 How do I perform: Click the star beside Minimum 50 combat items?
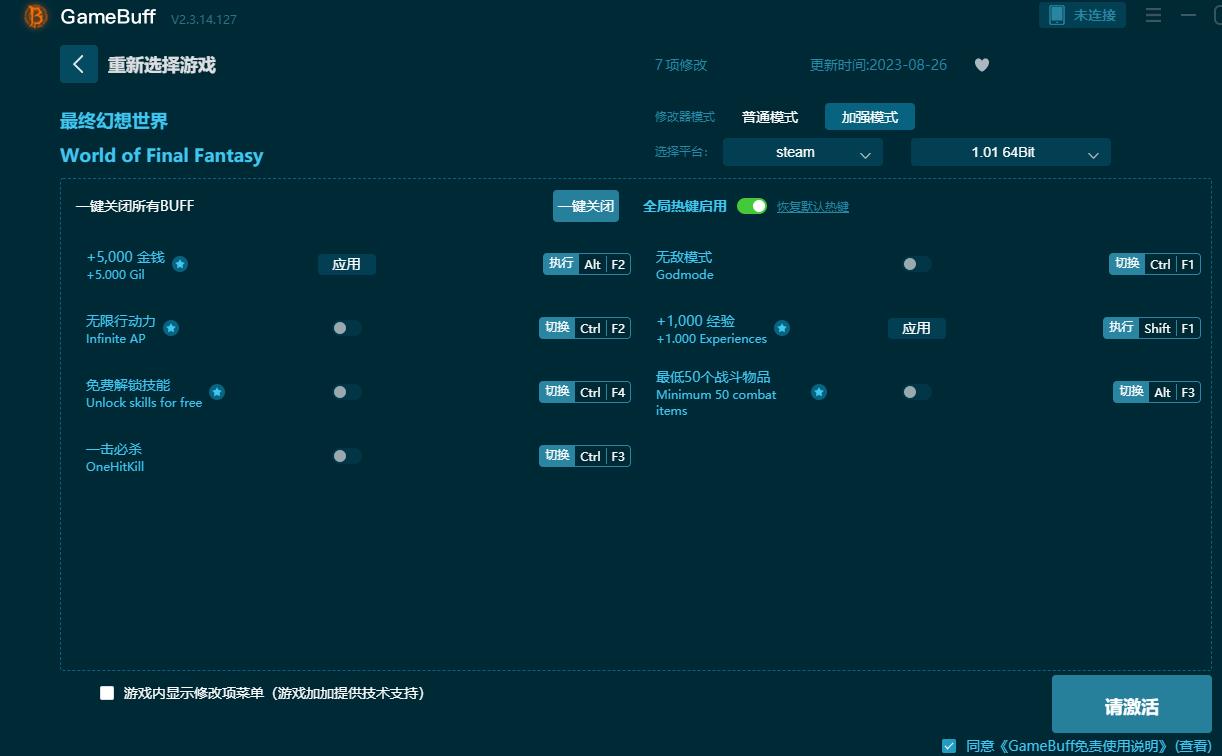pyautogui.click(x=819, y=392)
